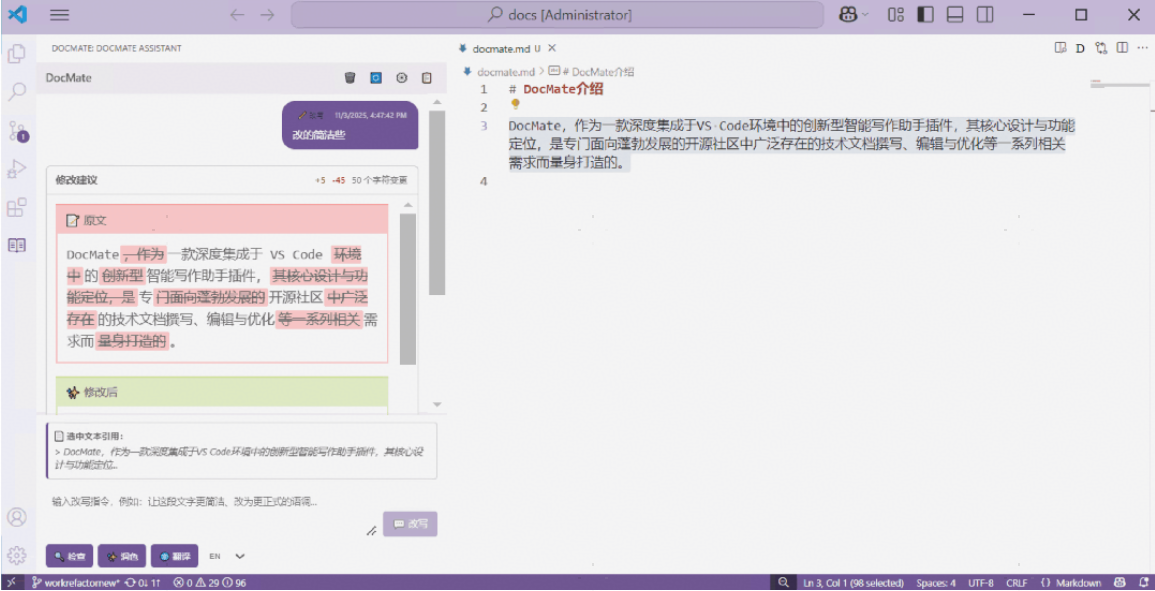Click the 检查 check button
Image resolution: width=1155 pixels, height=591 pixels.
pos(69,556)
